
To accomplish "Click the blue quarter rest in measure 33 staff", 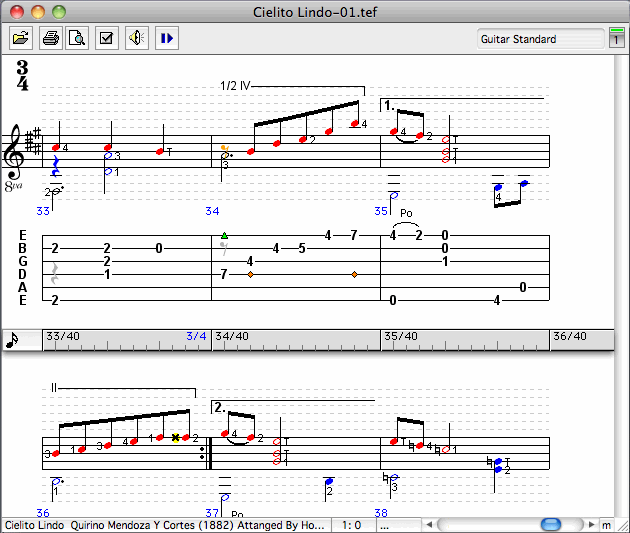I will tap(55, 166).
